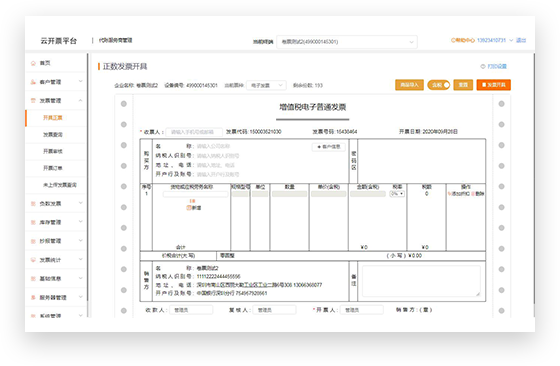Collapse the 发票管理 menu chevron

tap(80, 100)
